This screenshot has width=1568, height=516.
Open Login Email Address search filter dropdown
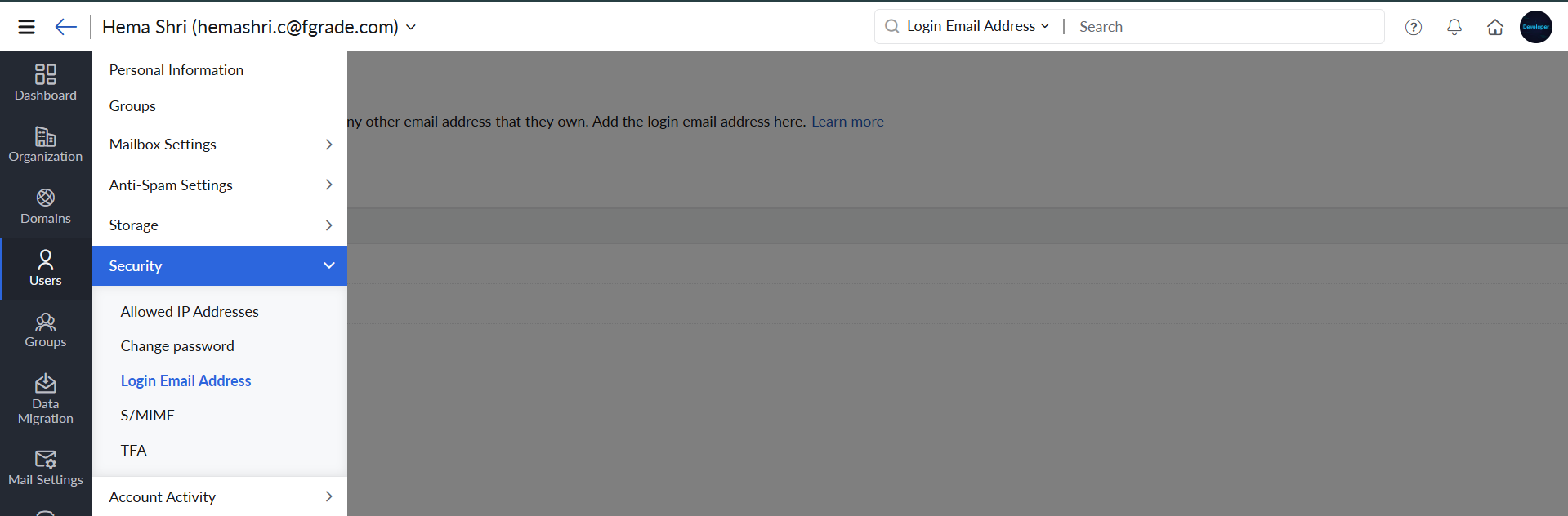(978, 26)
